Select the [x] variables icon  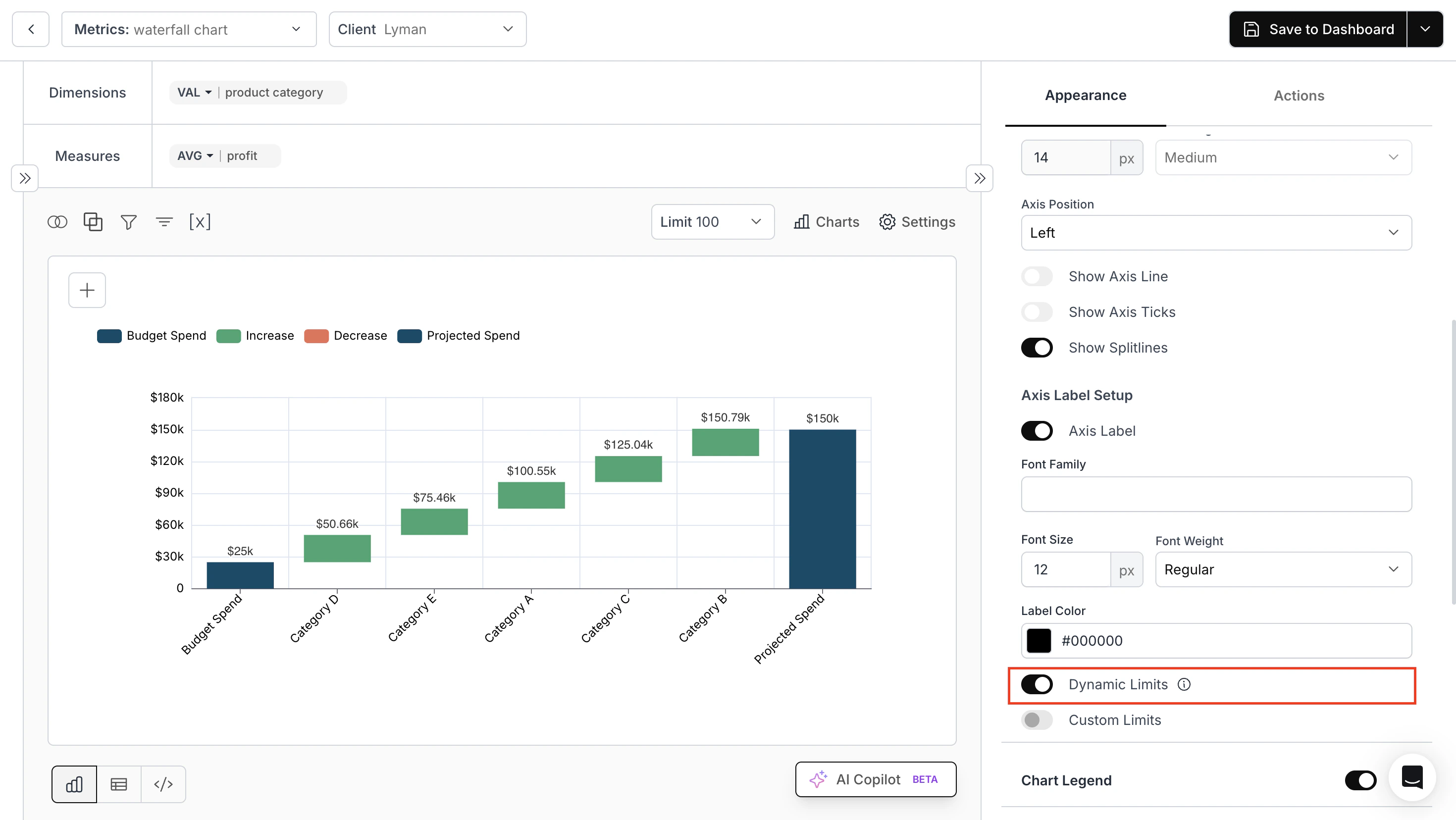coord(200,221)
